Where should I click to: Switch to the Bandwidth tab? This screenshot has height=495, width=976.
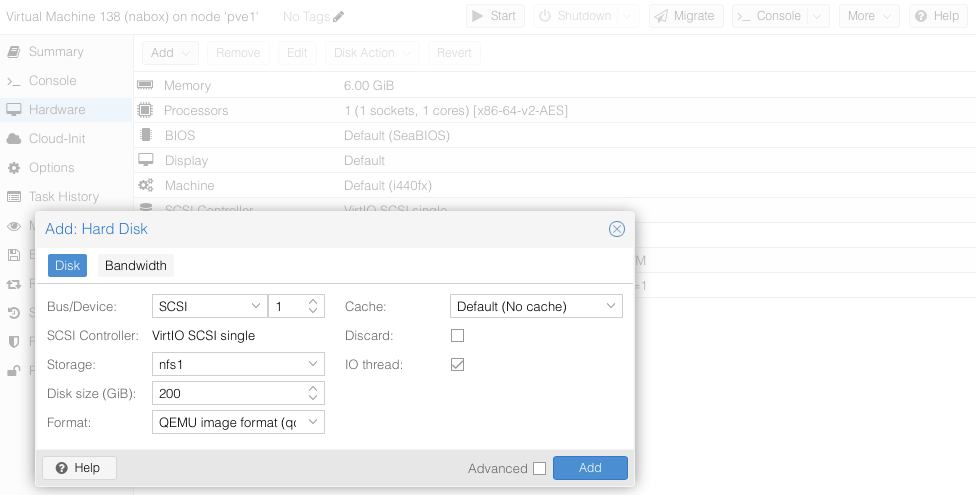coord(136,266)
